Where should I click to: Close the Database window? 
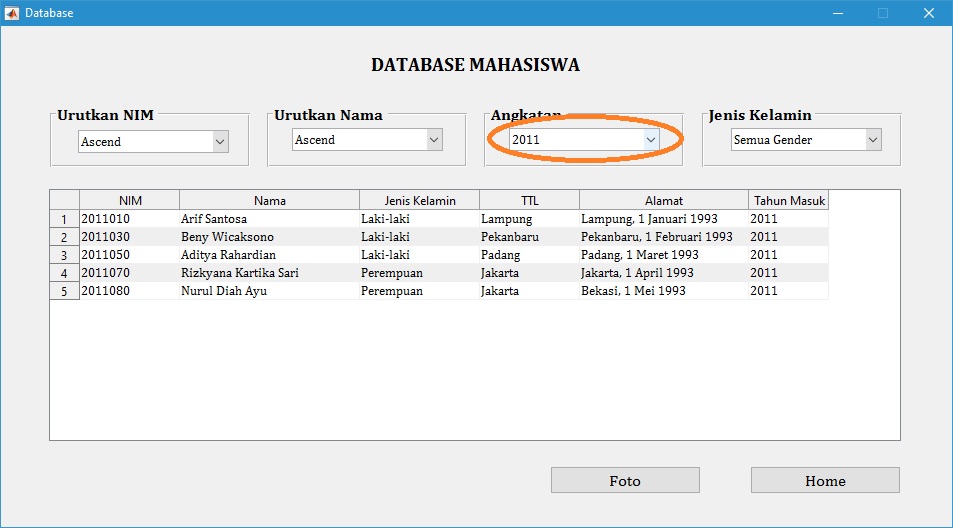[x=929, y=13]
